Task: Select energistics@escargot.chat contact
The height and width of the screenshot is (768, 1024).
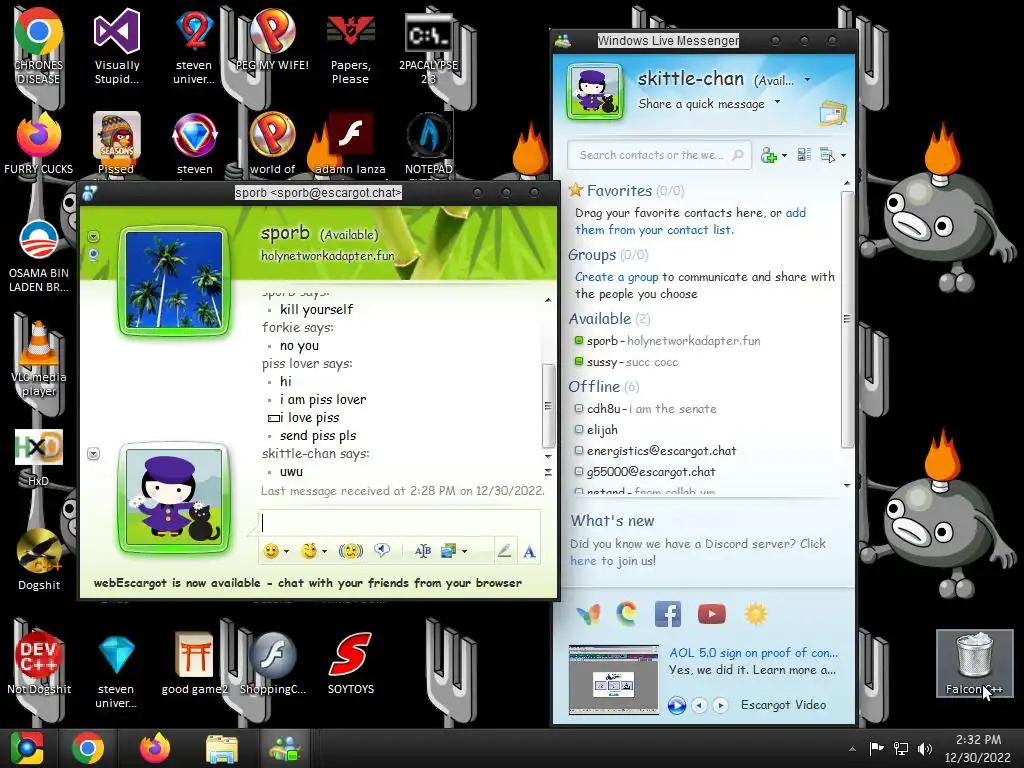Action: [x=655, y=451]
